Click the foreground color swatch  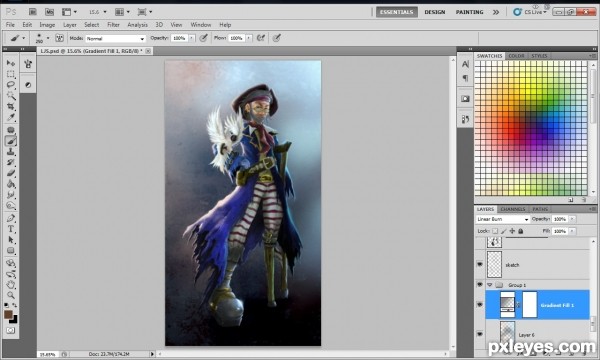tap(8, 314)
